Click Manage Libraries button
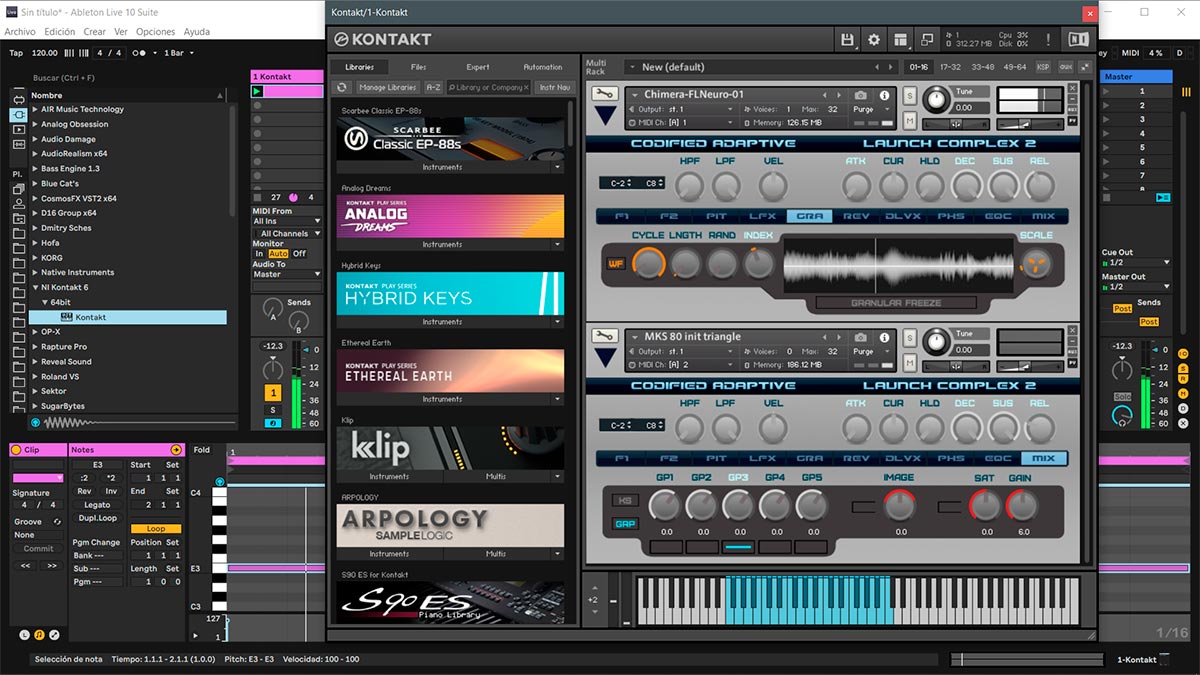The width and height of the screenshot is (1200, 675). 387,87
